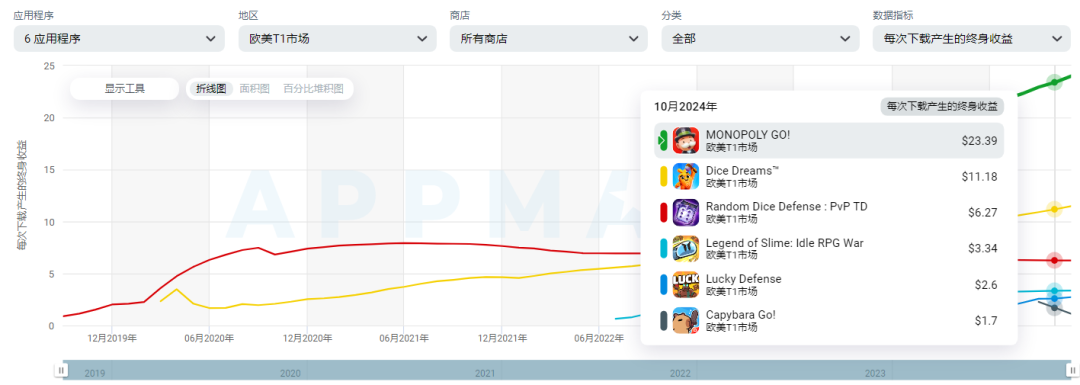Click the cyan Legend of Slime swatch
The height and width of the screenshot is (385, 1080).
coord(663,249)
